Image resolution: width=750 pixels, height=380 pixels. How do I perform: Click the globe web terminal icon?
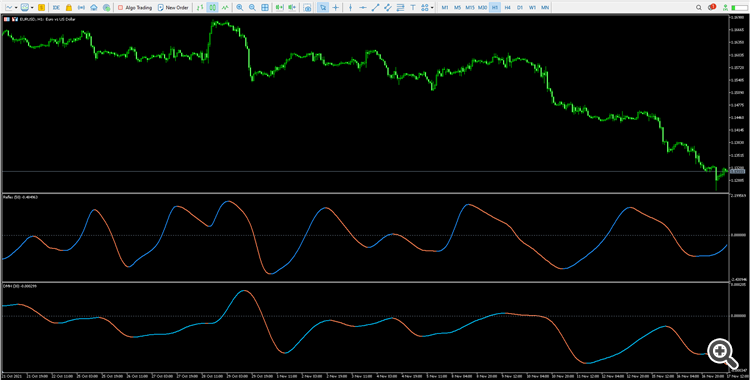106,8
